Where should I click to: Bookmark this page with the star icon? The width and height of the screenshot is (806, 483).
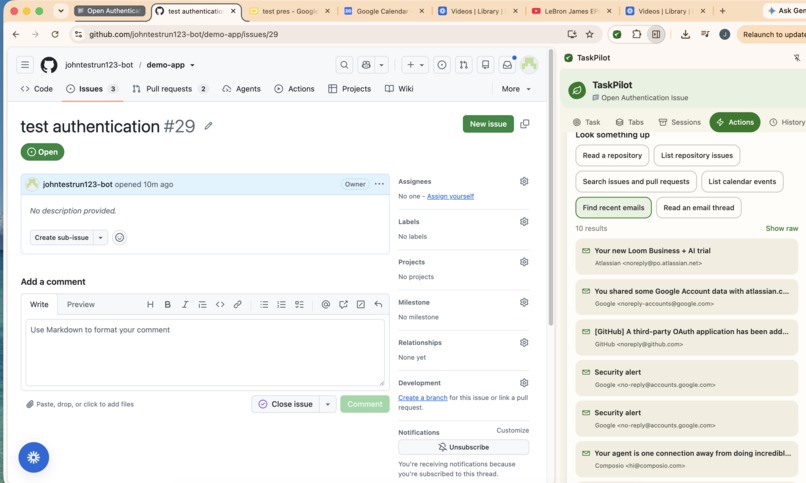pyautogui.click(x=590, y=34)
